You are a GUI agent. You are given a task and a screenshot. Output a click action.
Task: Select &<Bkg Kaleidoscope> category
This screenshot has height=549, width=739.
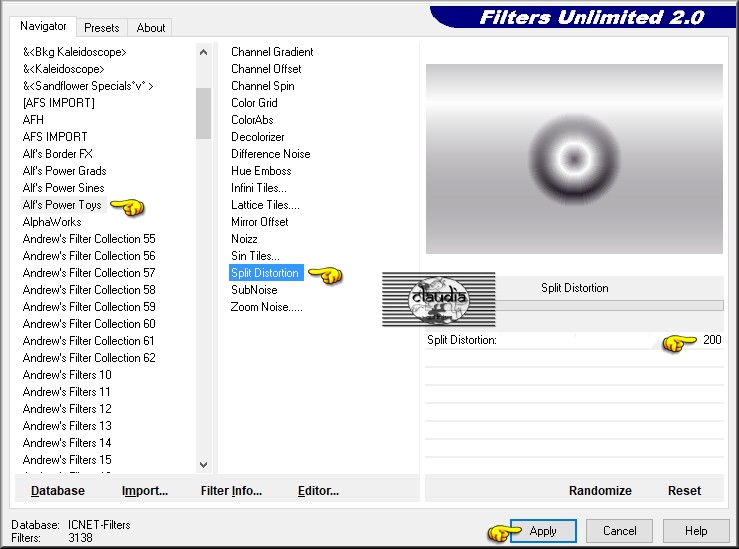[x=74, y=52]
